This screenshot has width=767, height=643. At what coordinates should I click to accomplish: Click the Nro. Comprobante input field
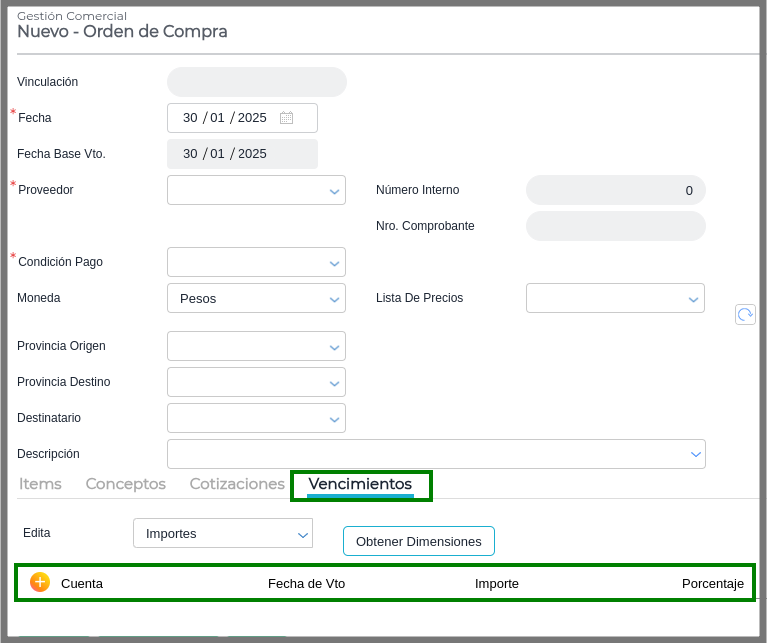click(x=615, y=226)
